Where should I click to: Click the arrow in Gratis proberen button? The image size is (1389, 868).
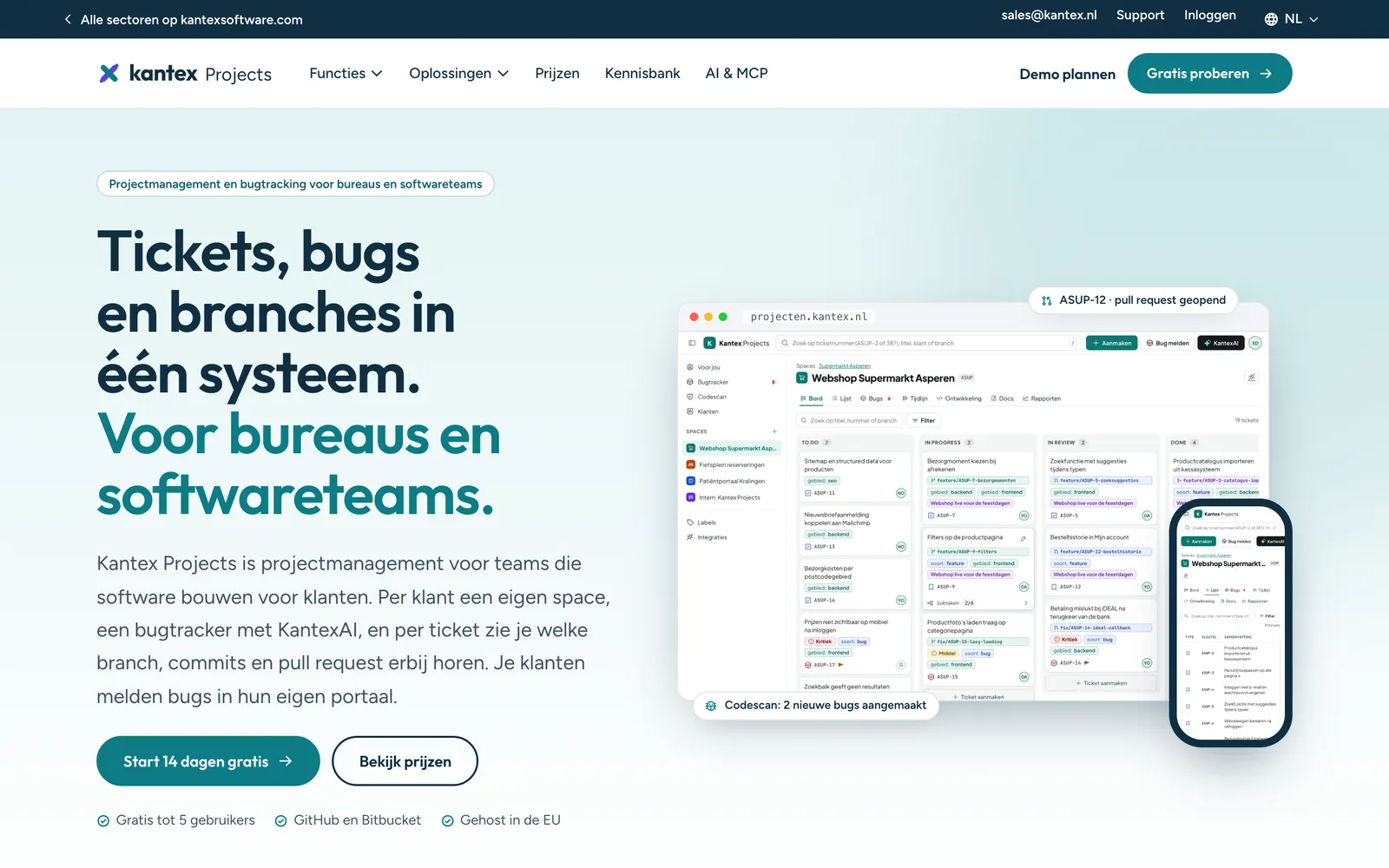click(1266, 74)
